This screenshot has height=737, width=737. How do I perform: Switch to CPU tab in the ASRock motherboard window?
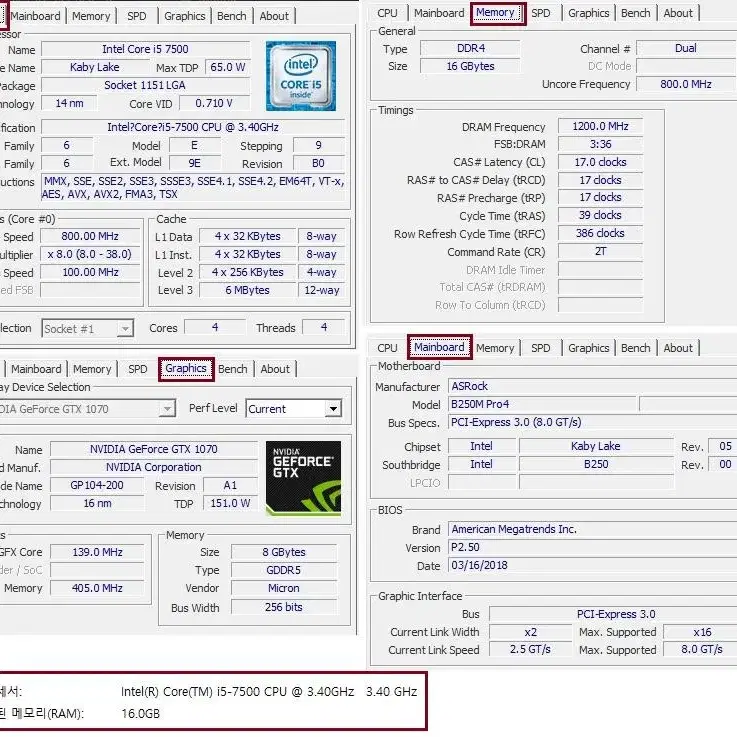click(x=387, y=348)
